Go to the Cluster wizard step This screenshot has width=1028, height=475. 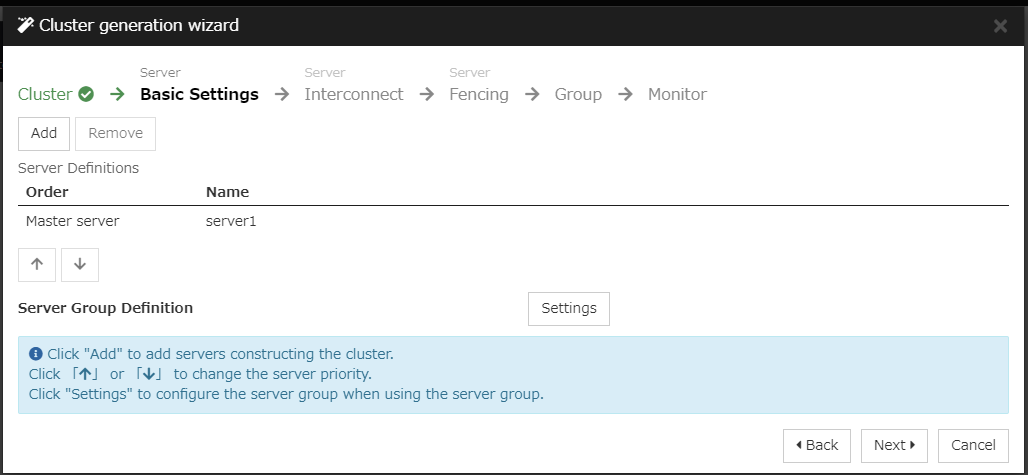click(45, 95)
